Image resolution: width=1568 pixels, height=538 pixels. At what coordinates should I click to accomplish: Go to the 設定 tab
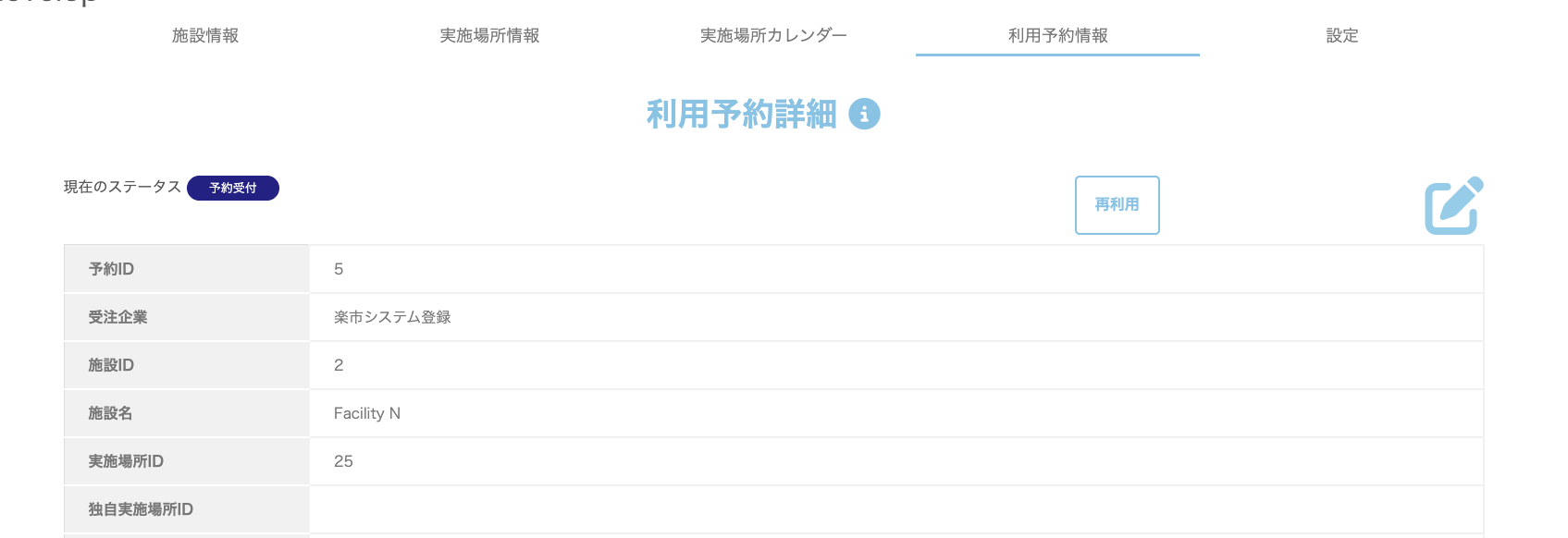(1341, 36)
